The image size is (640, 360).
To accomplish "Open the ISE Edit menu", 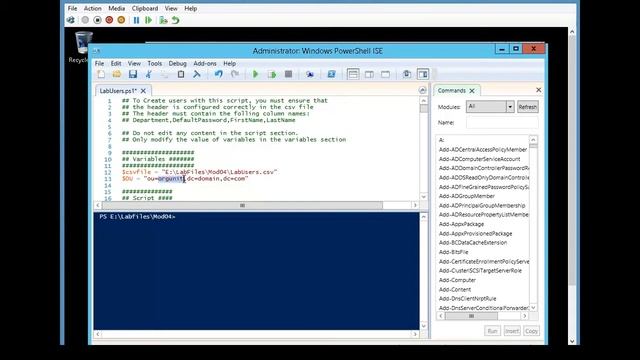I will (116, 64).
